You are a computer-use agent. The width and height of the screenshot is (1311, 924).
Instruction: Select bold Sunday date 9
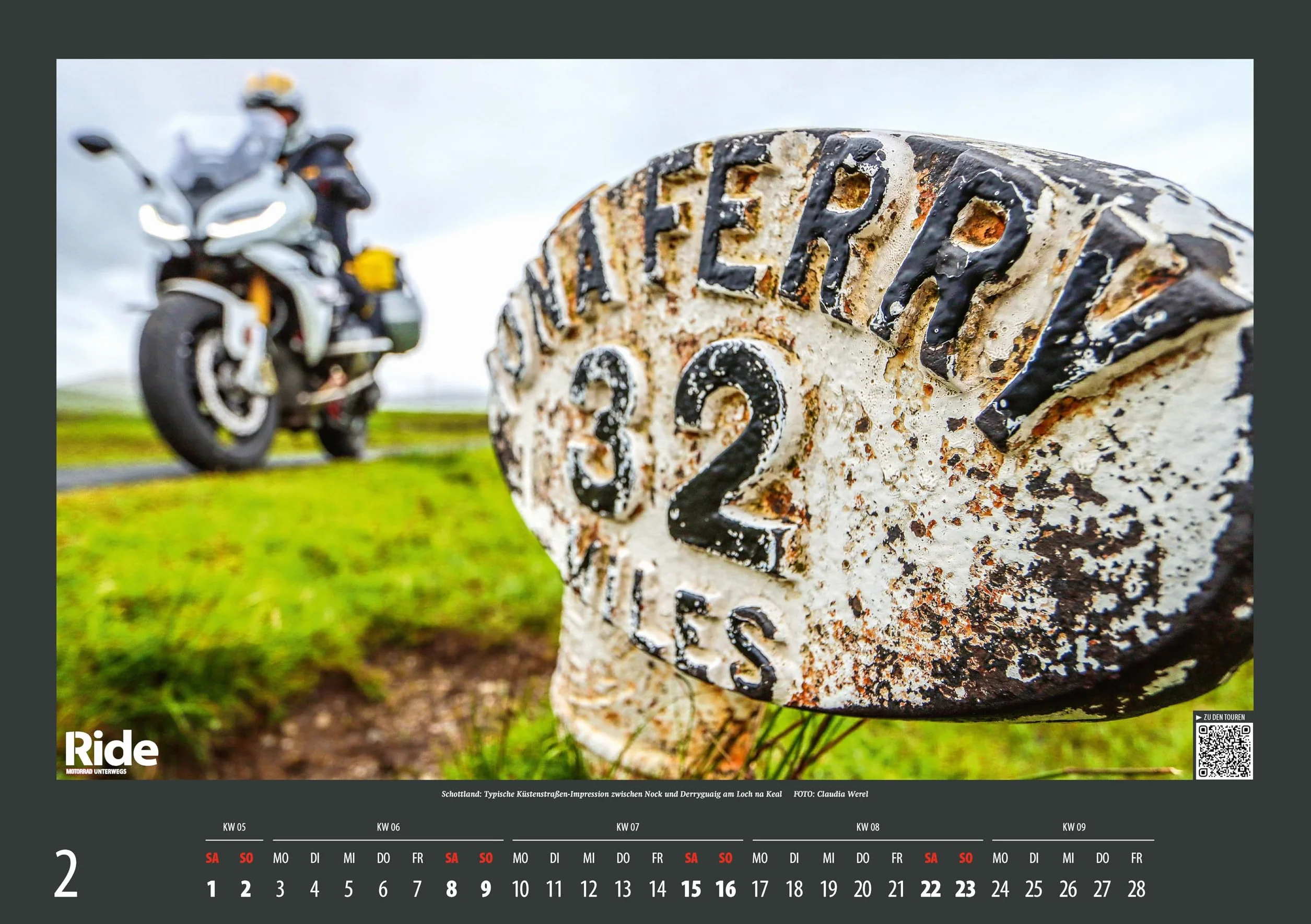(x=486, y=889)
